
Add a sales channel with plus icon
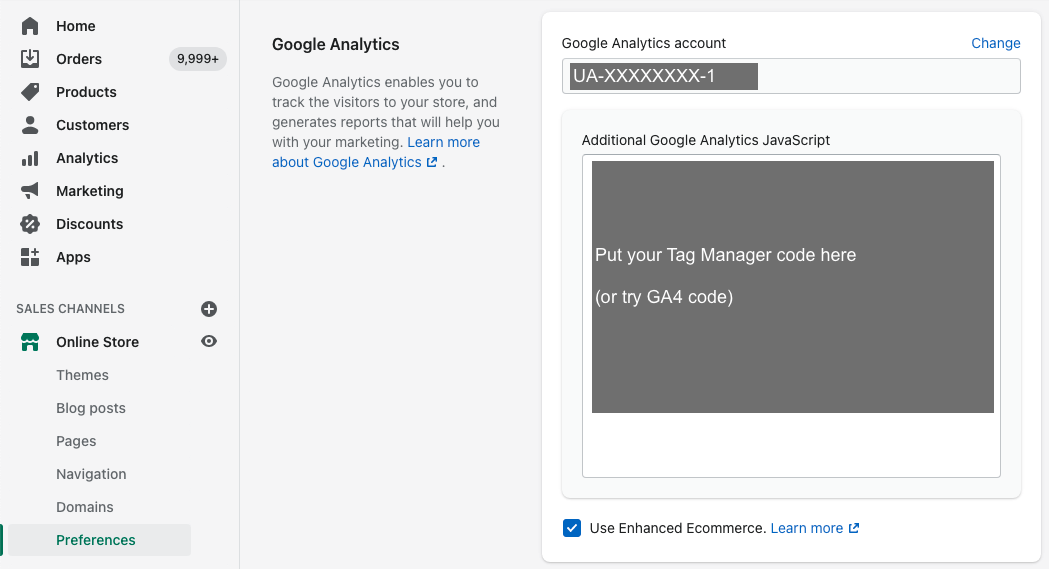(209, 309)
